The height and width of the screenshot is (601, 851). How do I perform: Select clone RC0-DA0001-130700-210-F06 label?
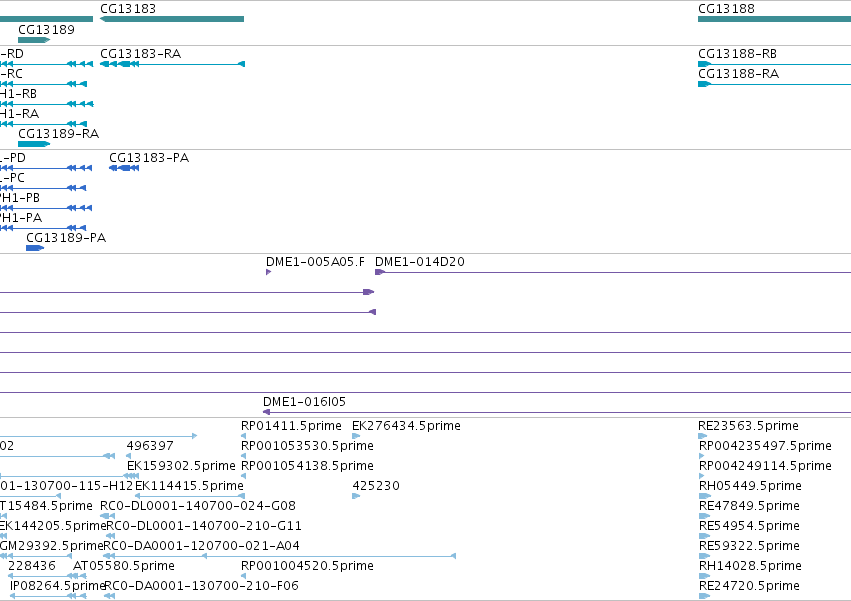201,586
